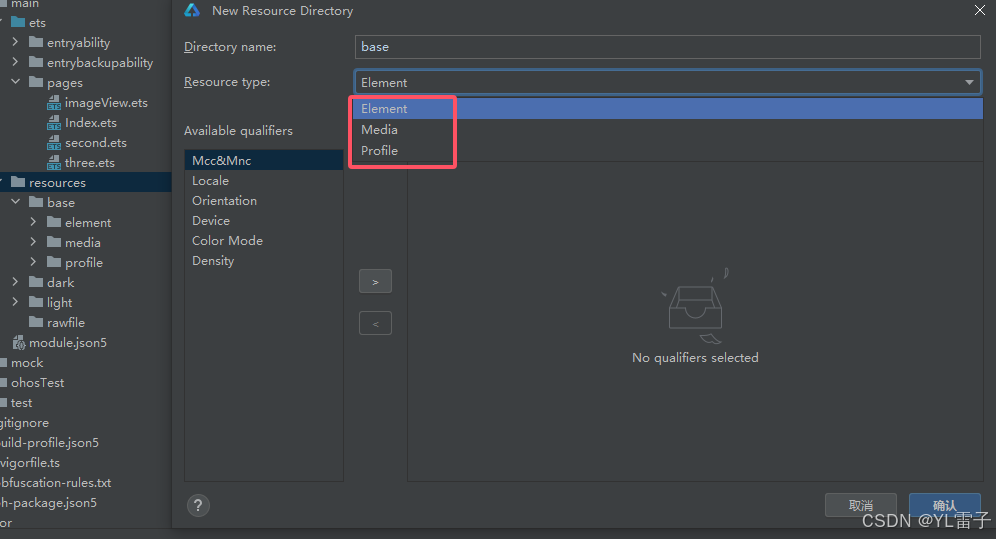Focus the Directory name input field
The height and width of the screenshot is (539, 996).
(668, 47)
